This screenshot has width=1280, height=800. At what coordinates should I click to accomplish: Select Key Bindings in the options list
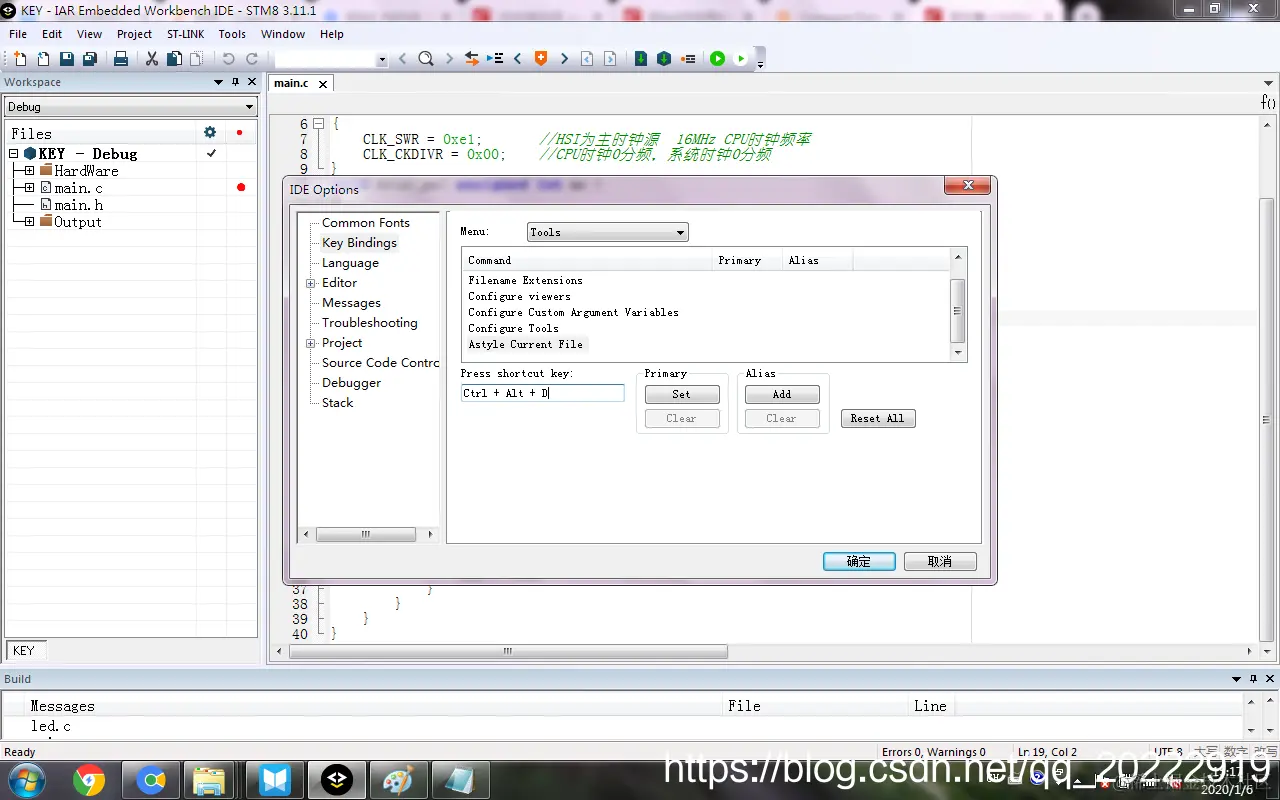tap(359, 243)
